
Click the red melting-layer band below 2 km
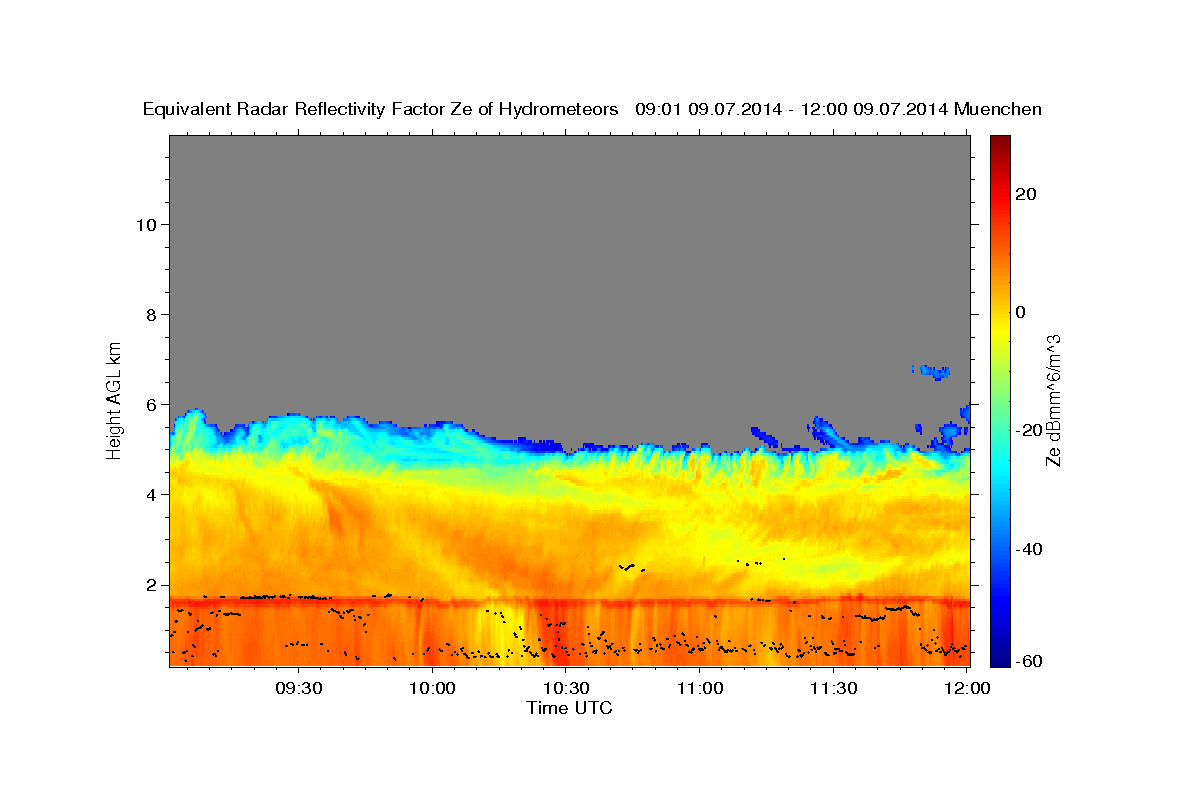coord(569,602)
